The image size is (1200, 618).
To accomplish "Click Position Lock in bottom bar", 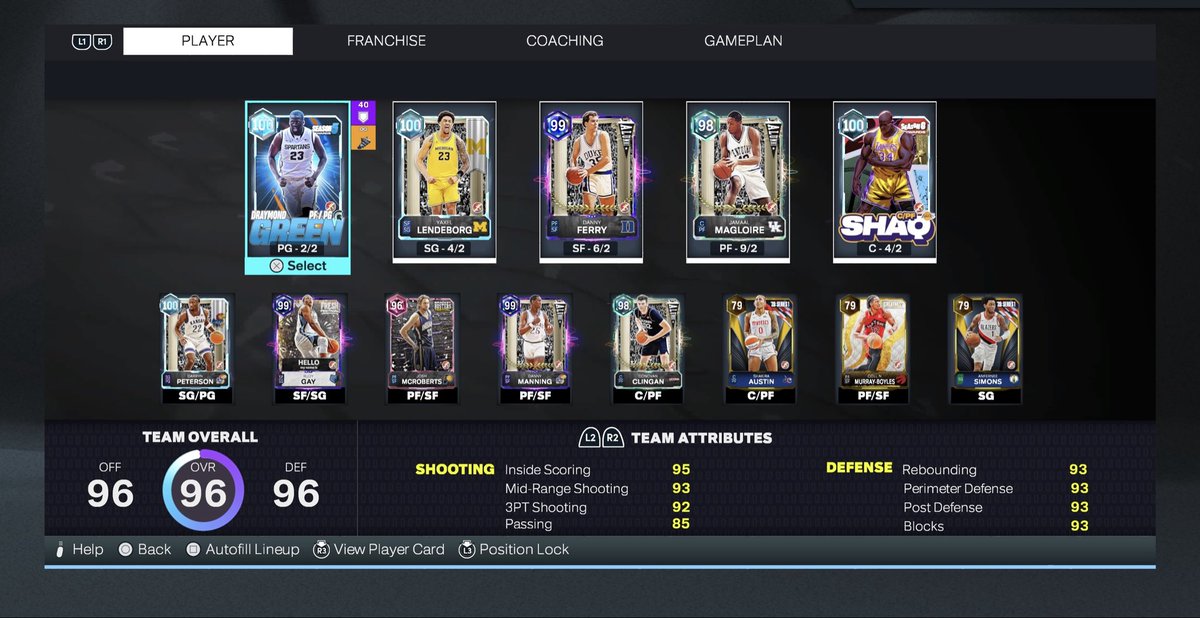I will [524, 549].
